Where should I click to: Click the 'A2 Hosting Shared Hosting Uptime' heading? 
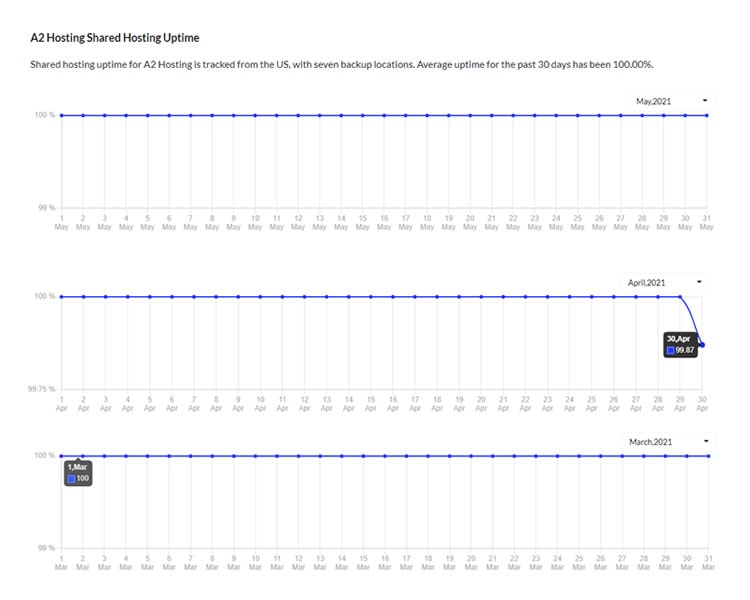coord(115,38)
